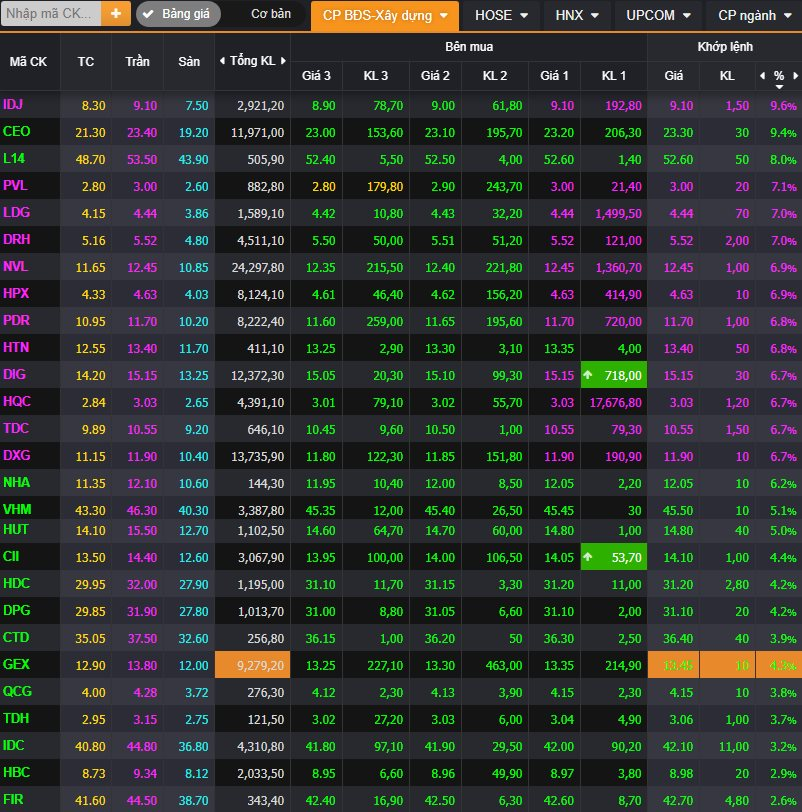Select the highlighted GEX total volume cell
802x812 pixels.
coord(253,664)
